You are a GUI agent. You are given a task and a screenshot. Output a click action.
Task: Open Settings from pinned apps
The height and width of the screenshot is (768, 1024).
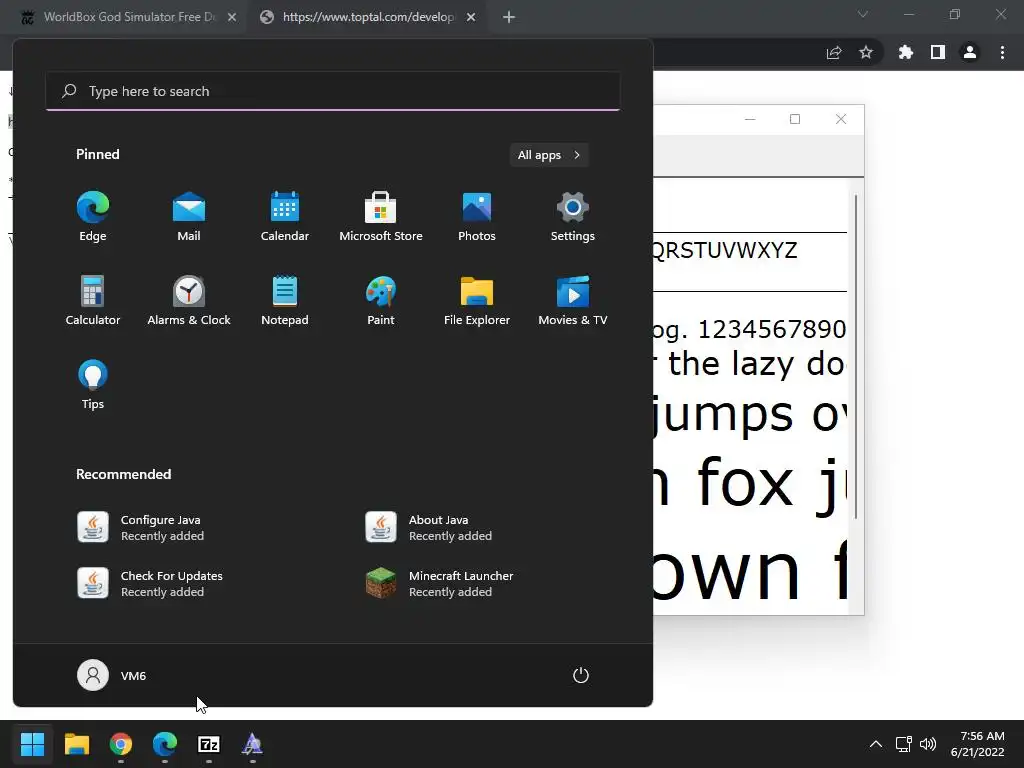click(573, 217)
